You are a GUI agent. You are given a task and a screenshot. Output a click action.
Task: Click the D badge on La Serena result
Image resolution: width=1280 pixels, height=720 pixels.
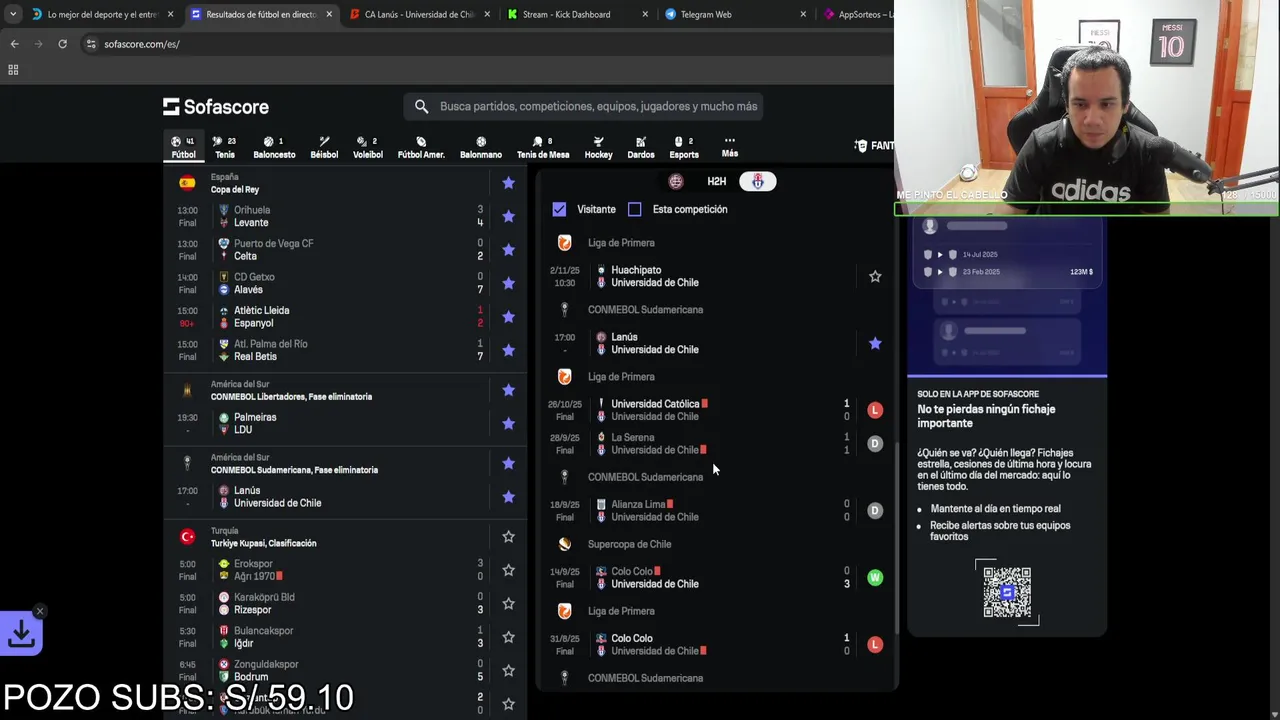(x=875, y=443)
